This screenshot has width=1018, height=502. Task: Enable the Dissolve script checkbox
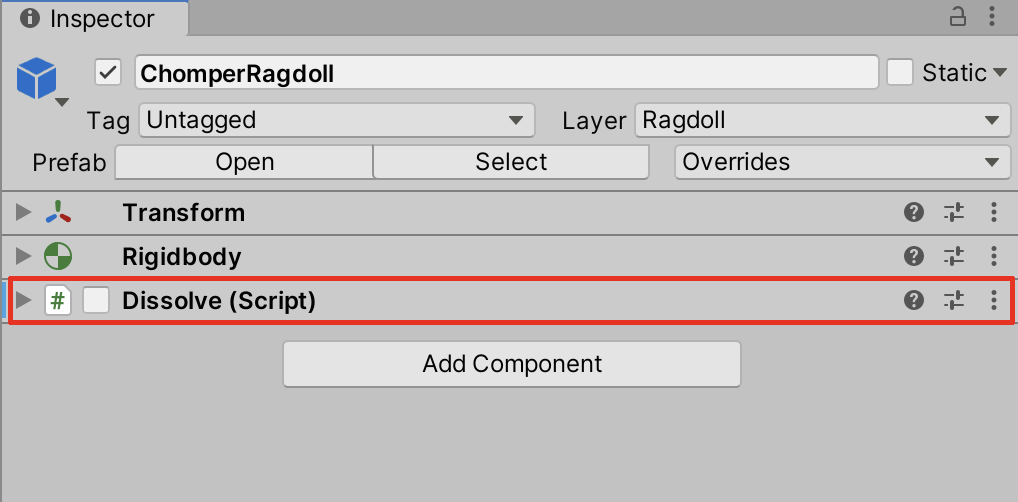pos(96,300)
